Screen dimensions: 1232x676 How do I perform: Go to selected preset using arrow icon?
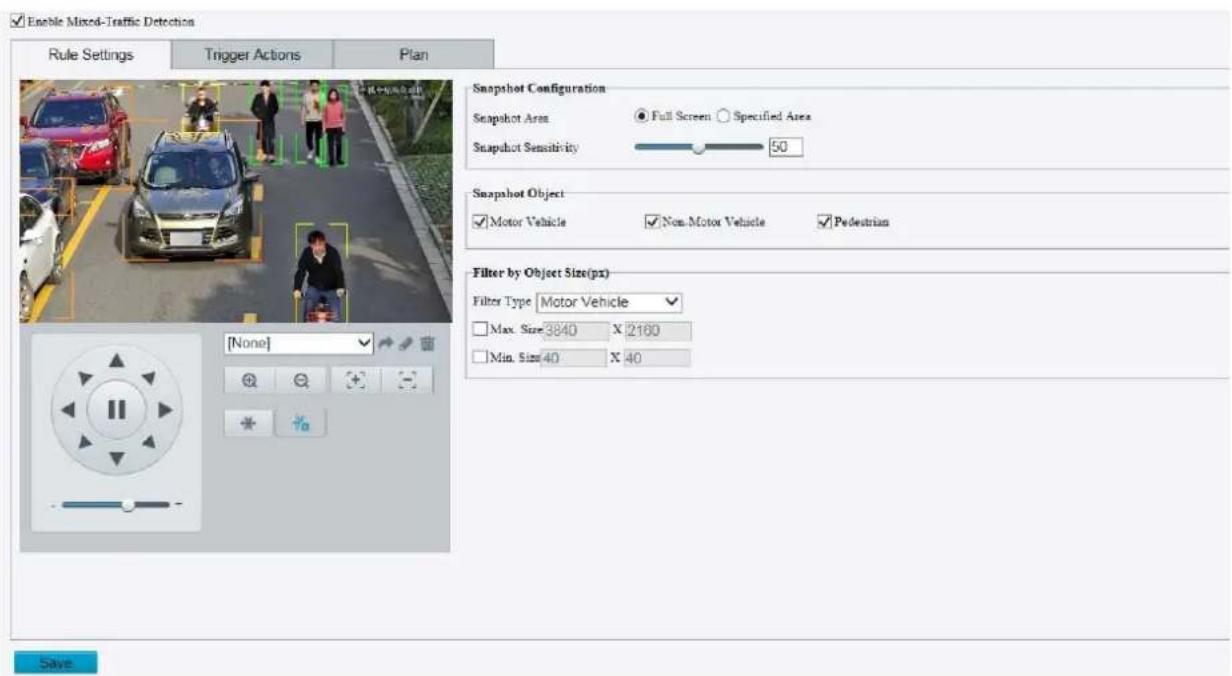click(x=388, y=343)
